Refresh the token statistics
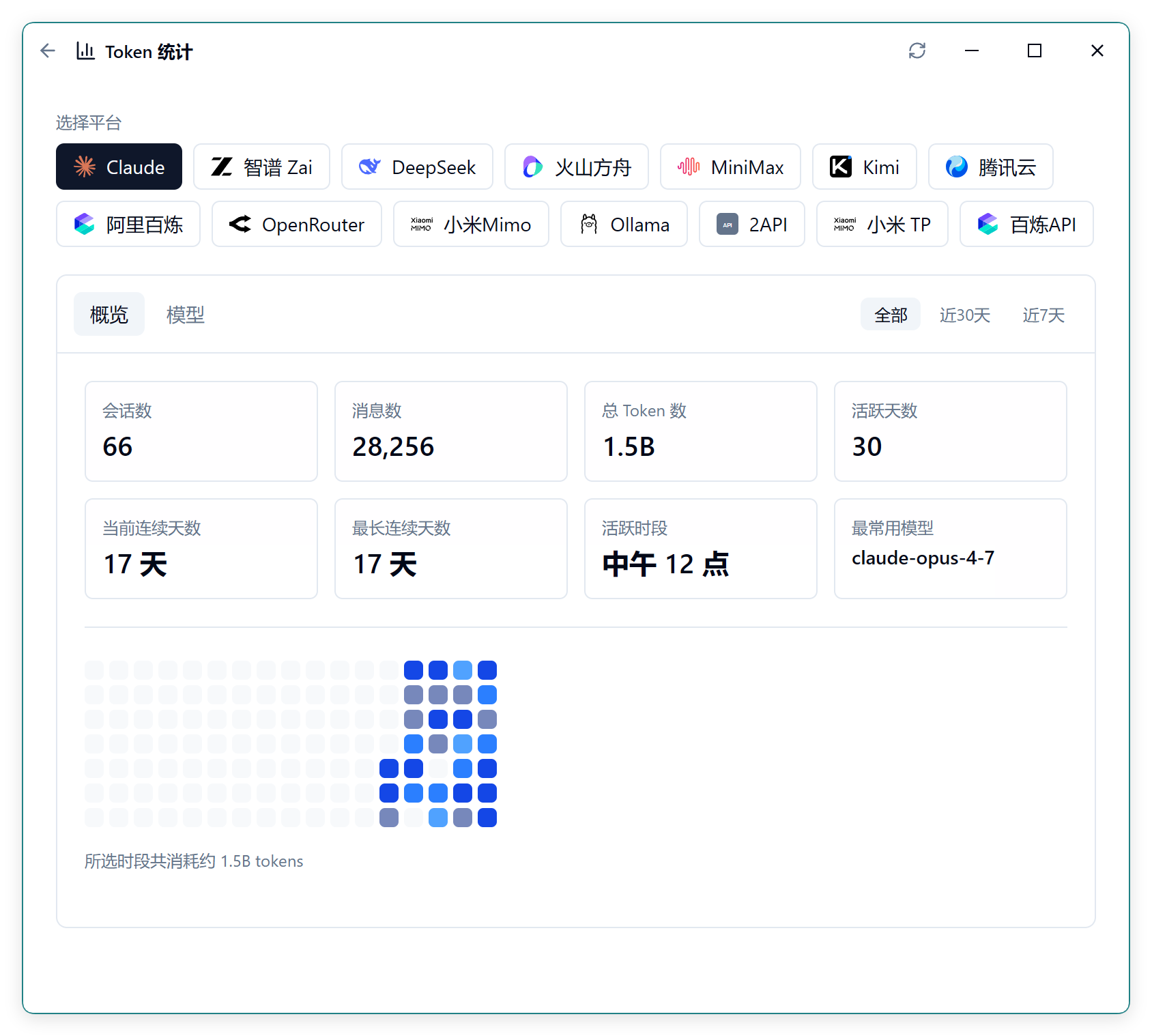Image resolution: width=1152 pixels, height=1036 pixels. (917, 51)
